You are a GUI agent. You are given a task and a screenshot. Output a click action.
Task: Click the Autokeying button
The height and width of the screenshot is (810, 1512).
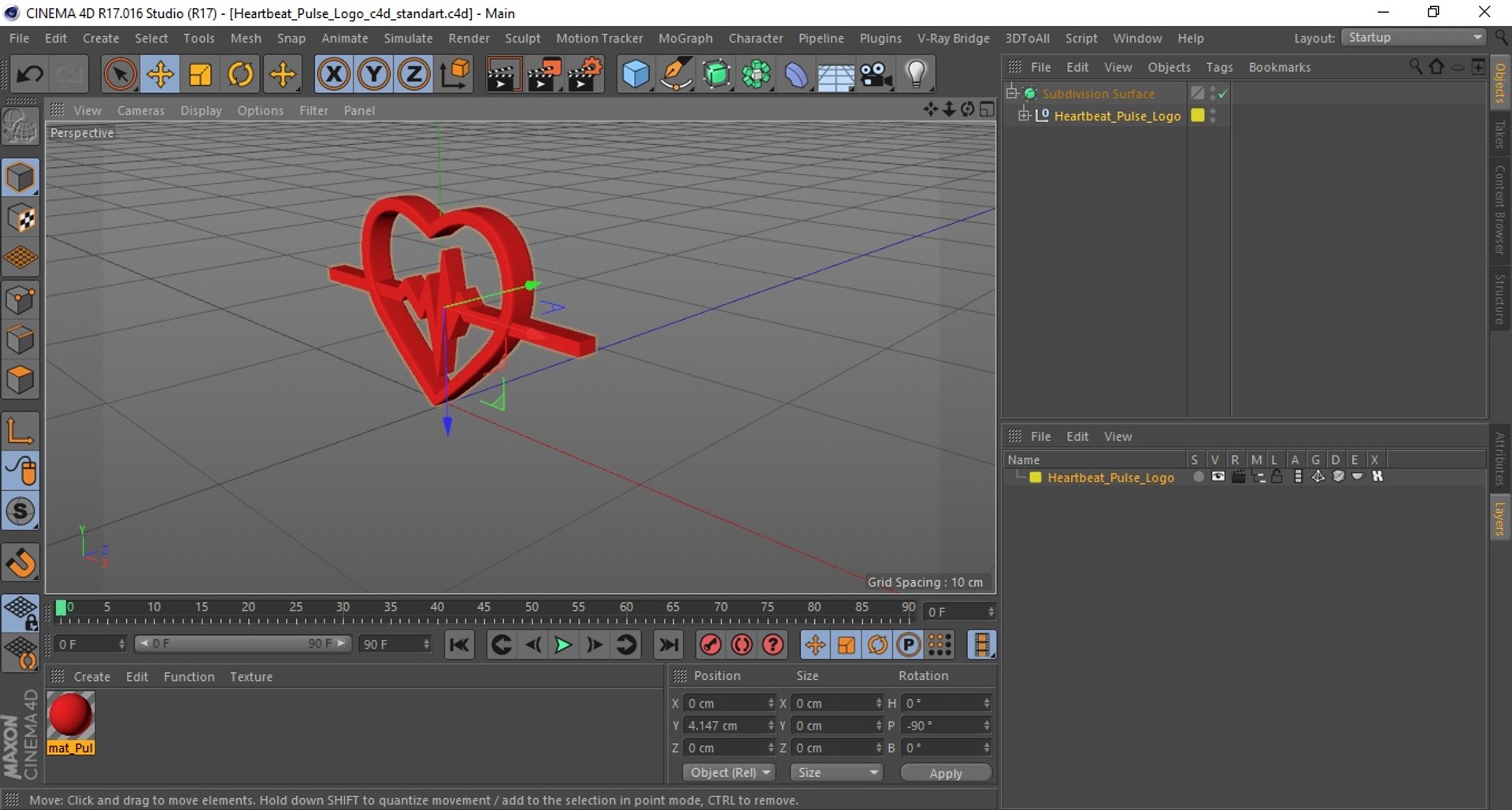[x=742, y=645]
